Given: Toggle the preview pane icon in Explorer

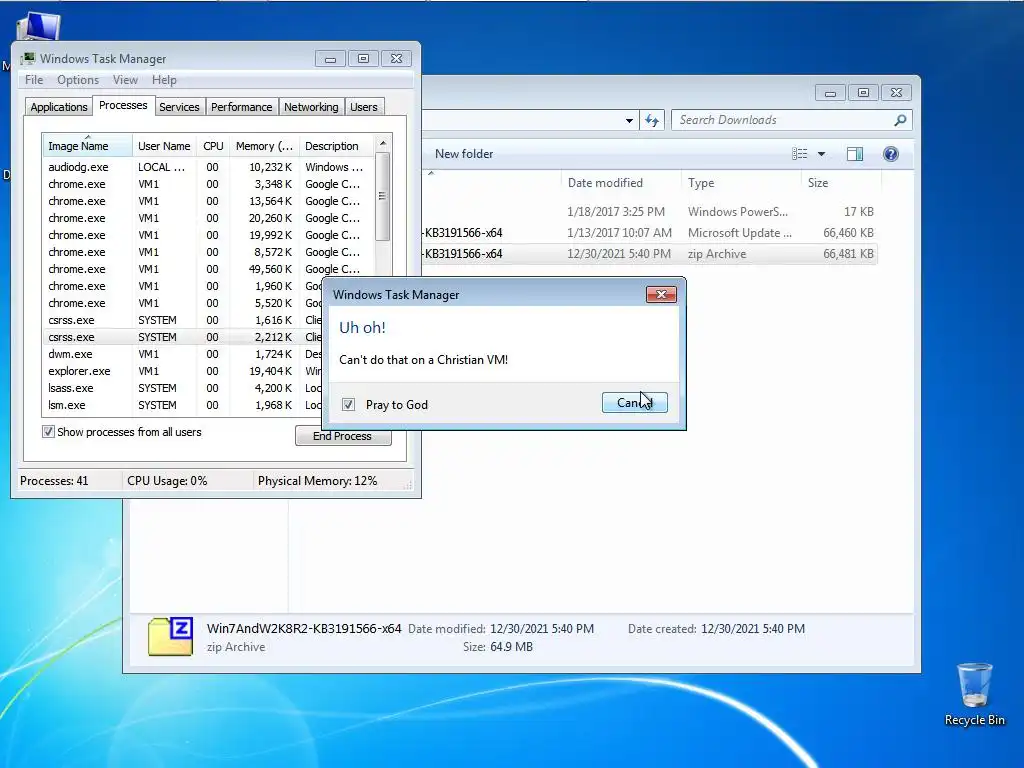Looking at the screenshot, I should pyautogui.click(x=854, y=154).
